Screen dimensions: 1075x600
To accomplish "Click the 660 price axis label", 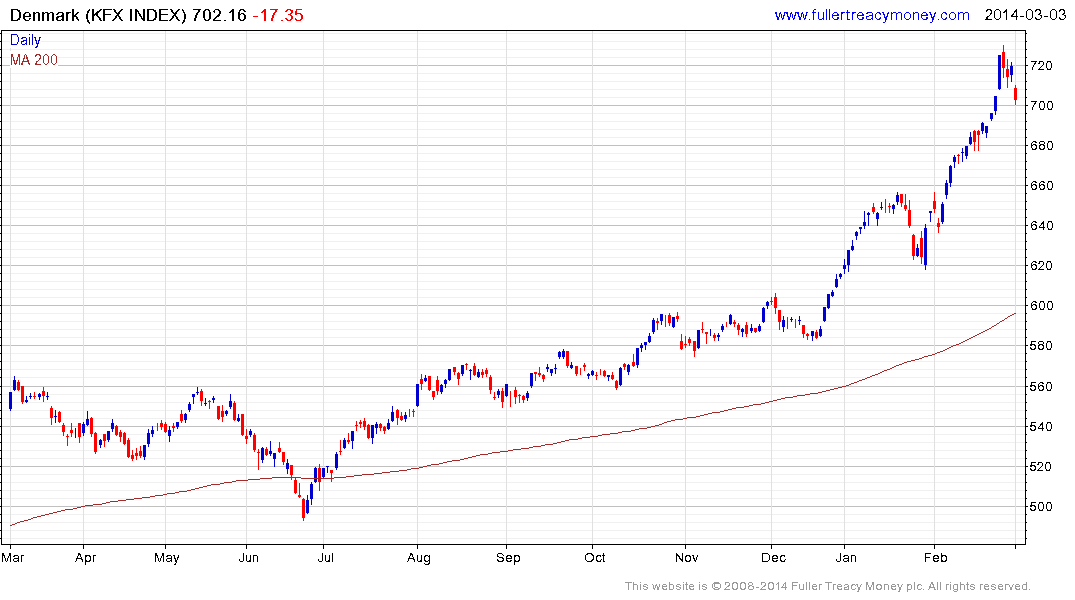I will [x=1041, y=186].
